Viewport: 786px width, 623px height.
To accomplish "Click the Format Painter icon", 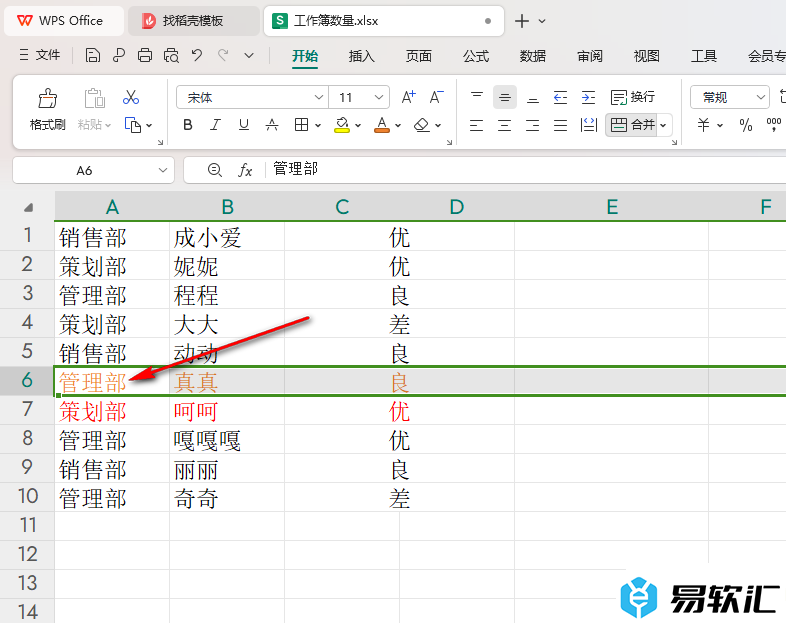I will 47,98.
